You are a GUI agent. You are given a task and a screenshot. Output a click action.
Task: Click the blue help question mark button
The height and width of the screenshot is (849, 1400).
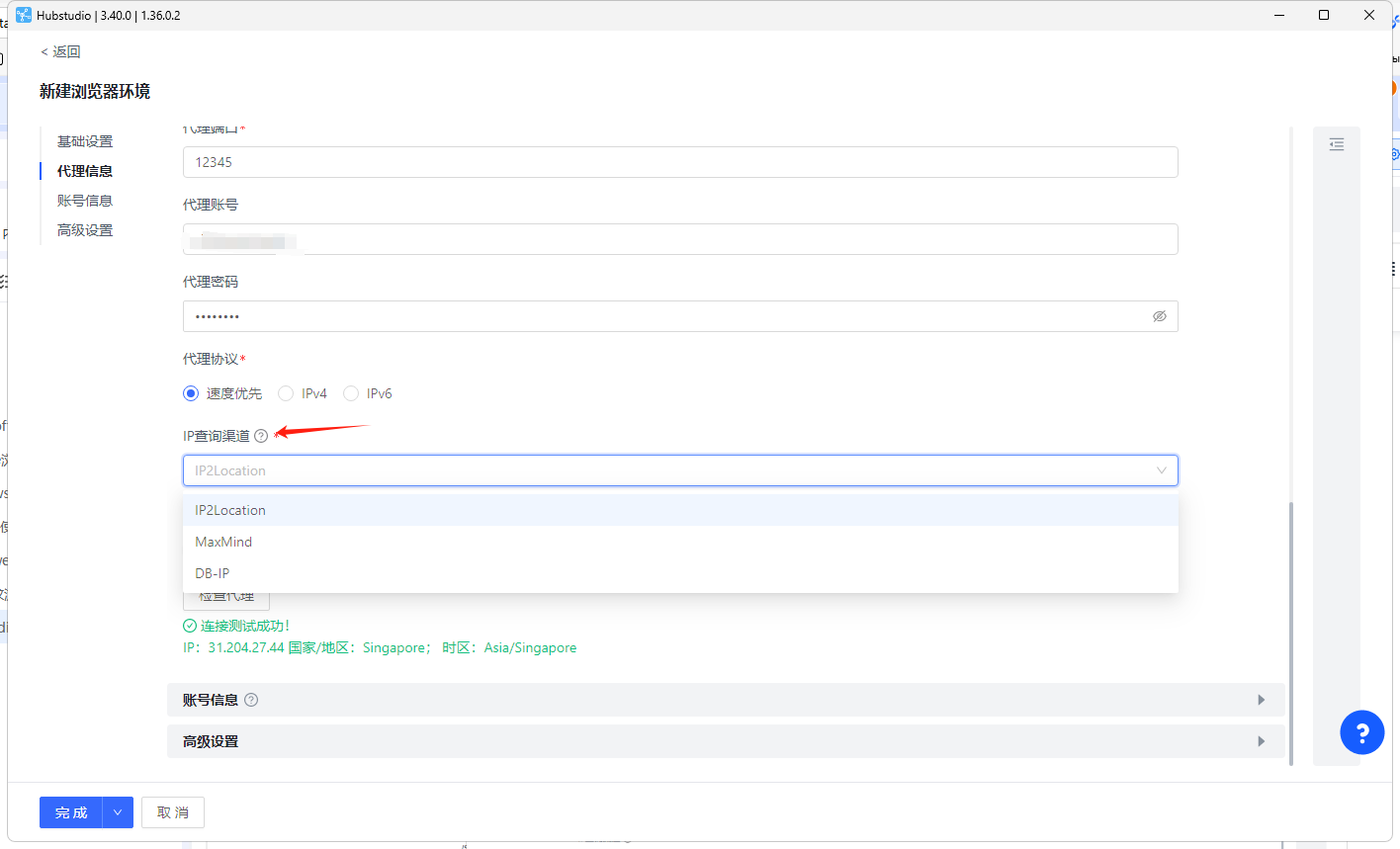[1361, 732]
